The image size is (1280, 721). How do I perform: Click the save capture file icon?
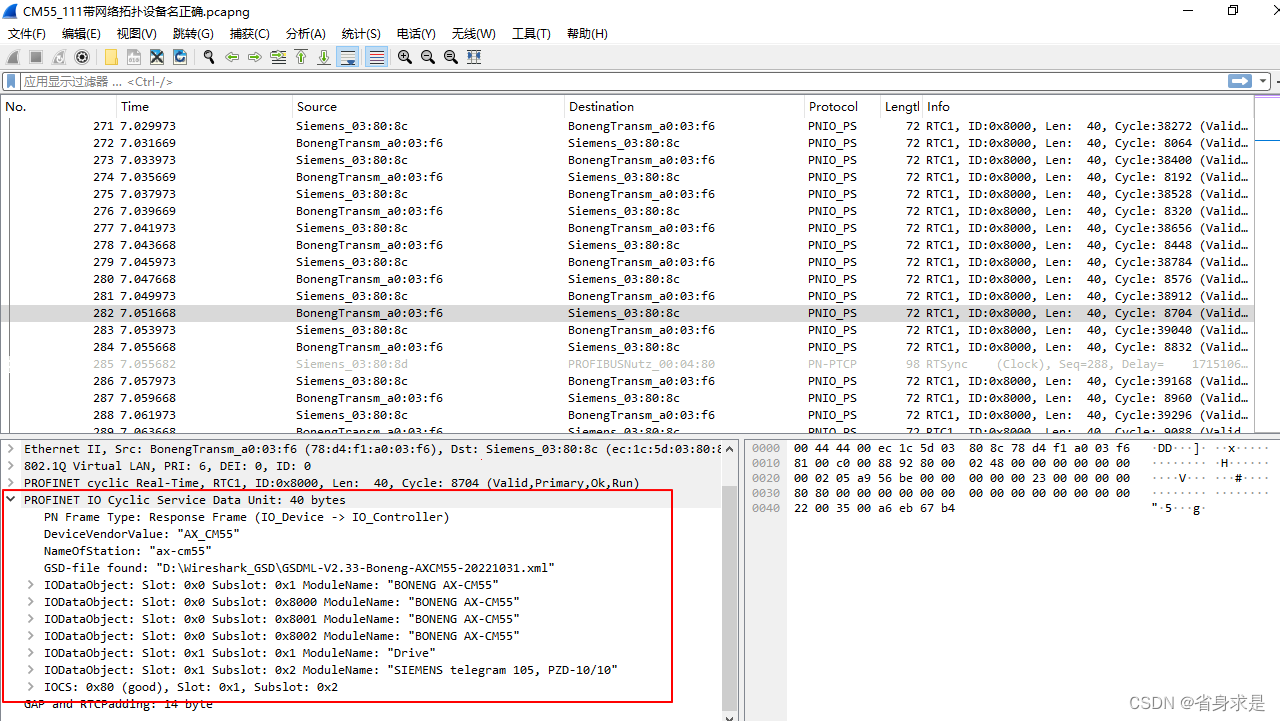[x=134, y=57]
